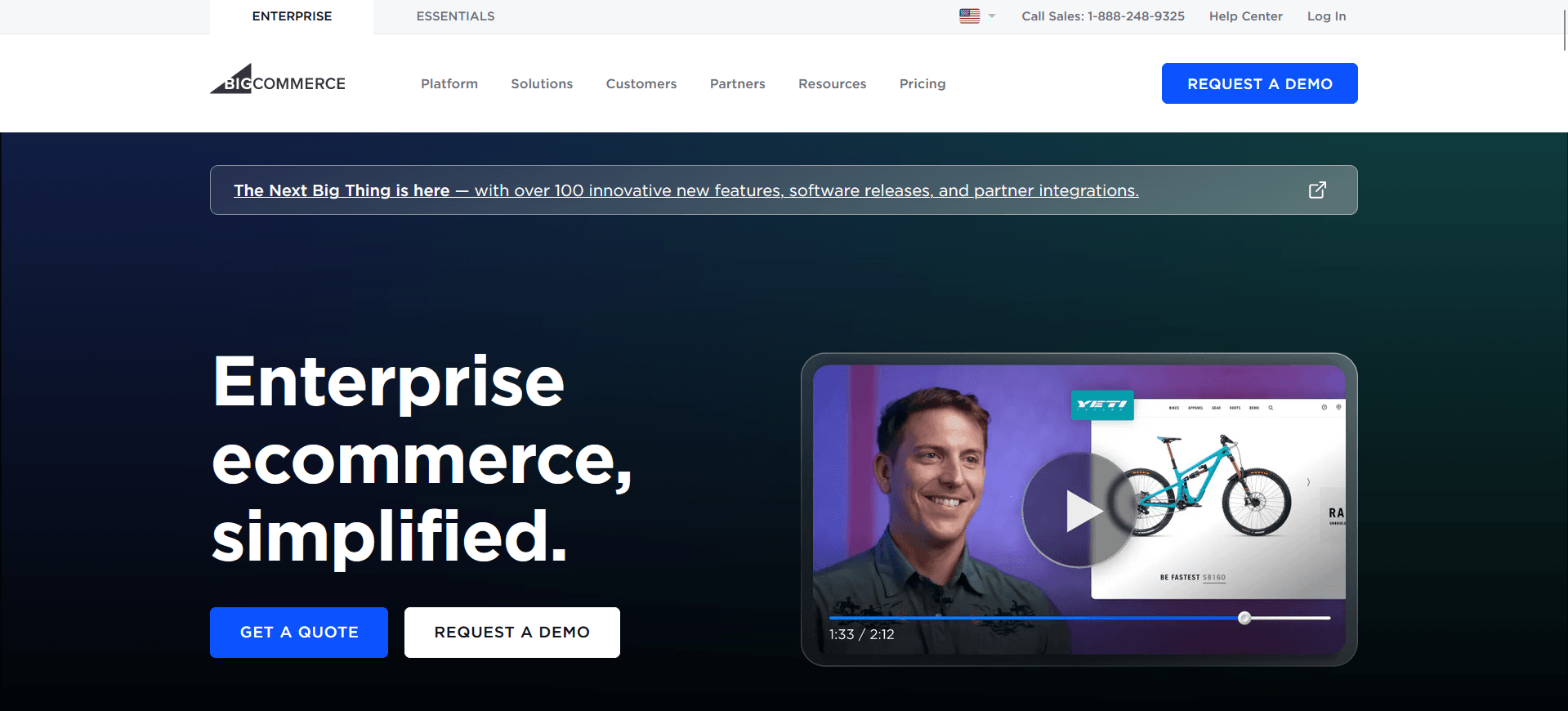Click the video time display 1:33 / 2:12
Image resolution: width=1568 pixels, height=711 pixels.
[861, 634]
